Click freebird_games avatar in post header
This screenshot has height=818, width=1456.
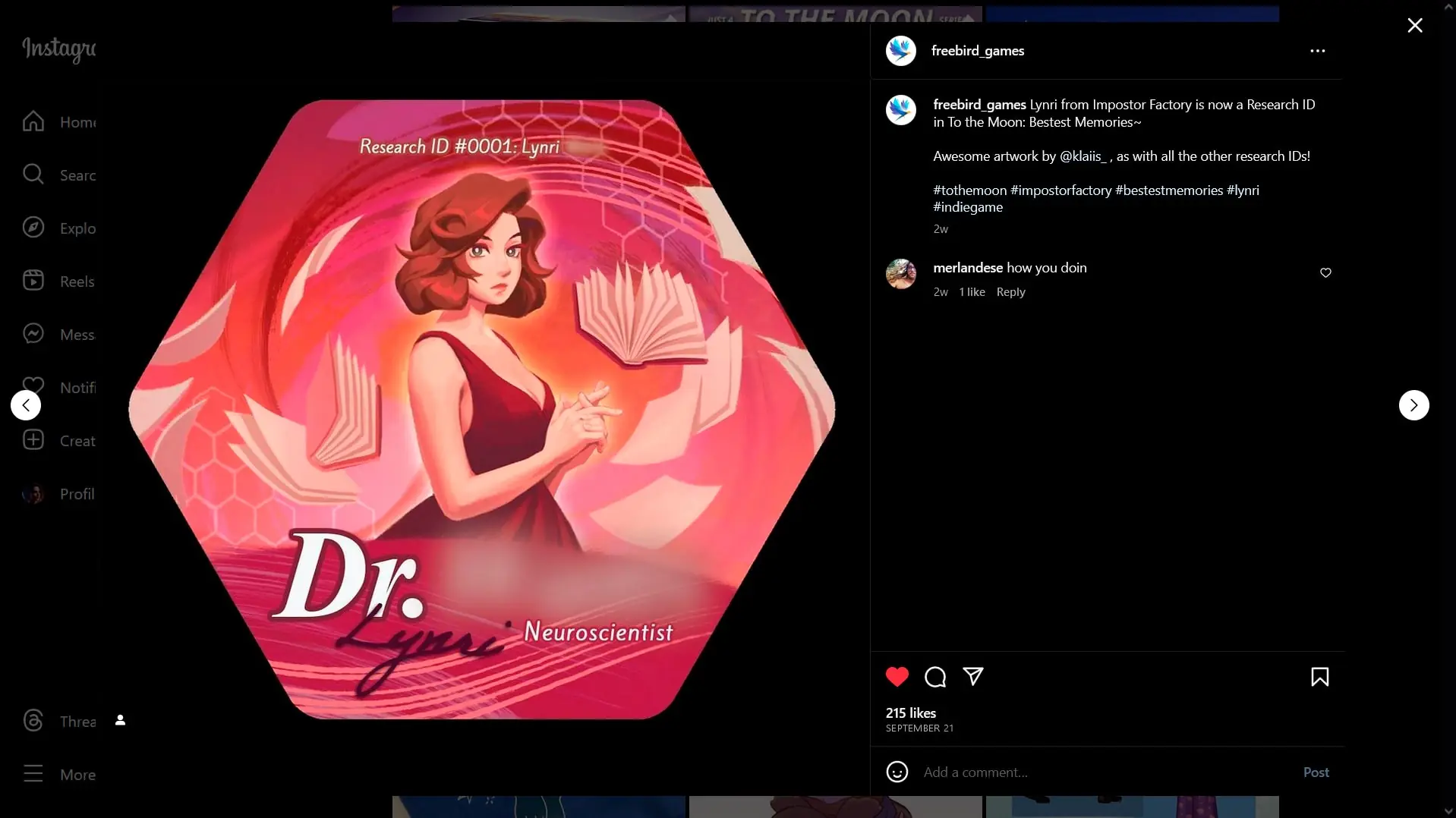click(x=900, y=51)
